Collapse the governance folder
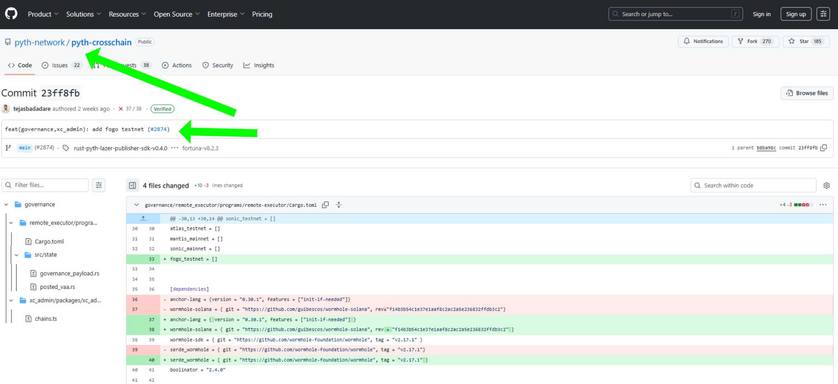The width and height of the screenshot is (838, 384). [6, 205]
